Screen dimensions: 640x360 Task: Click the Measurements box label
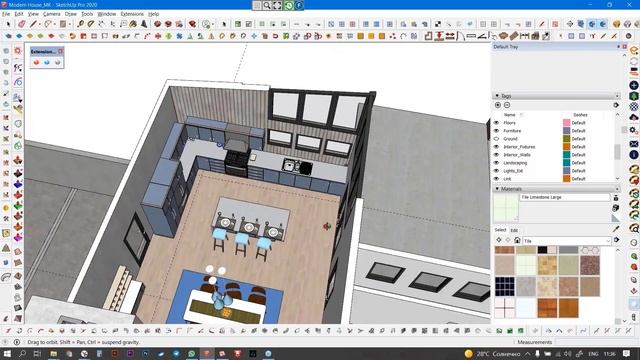point(534,342)
